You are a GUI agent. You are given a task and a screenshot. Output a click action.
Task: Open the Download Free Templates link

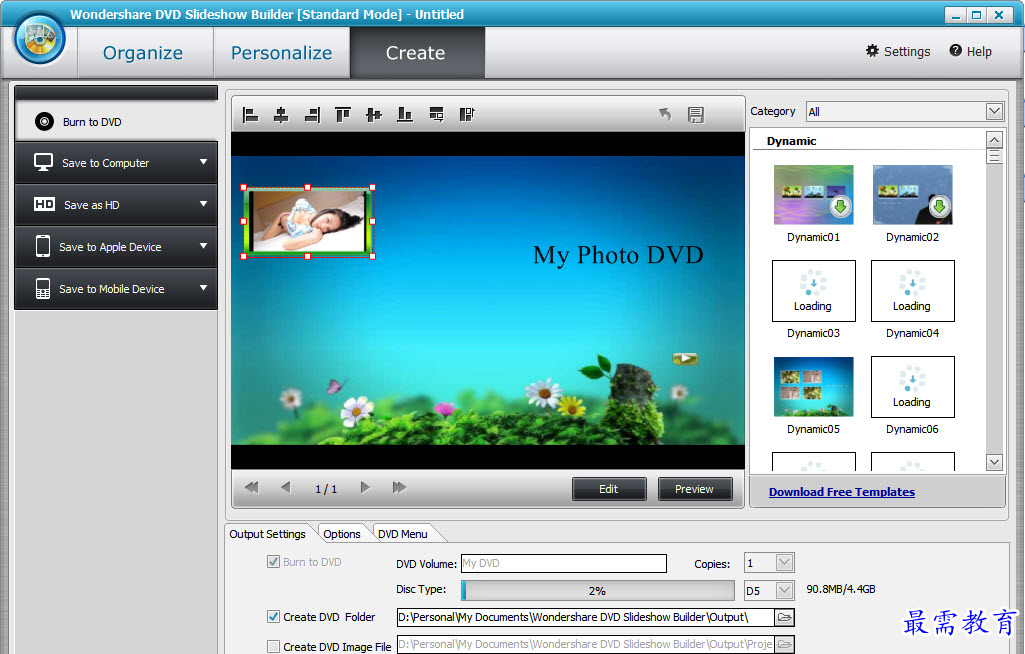click(841, 492)
